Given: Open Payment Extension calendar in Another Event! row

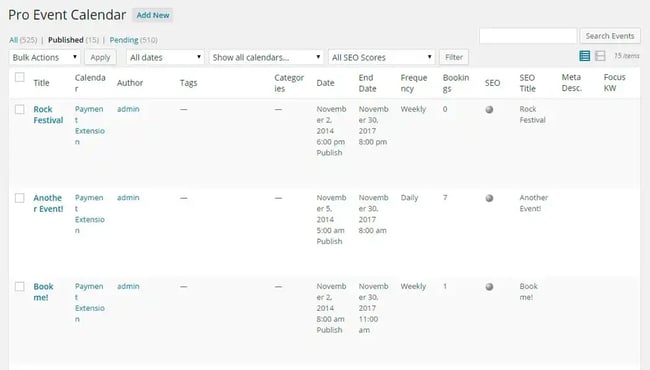Looking at the screenshot, I should coord(90,214).
